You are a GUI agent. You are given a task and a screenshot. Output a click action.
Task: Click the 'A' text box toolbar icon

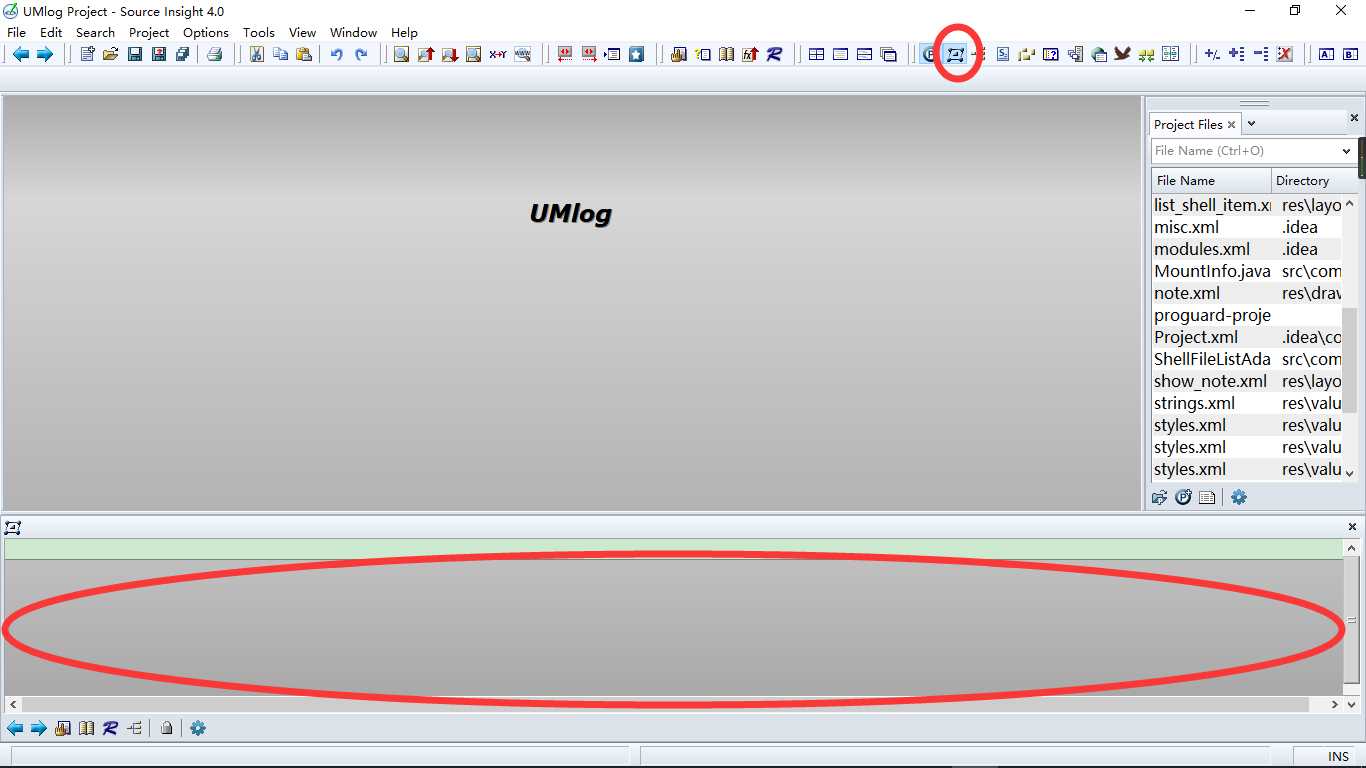1326,54
